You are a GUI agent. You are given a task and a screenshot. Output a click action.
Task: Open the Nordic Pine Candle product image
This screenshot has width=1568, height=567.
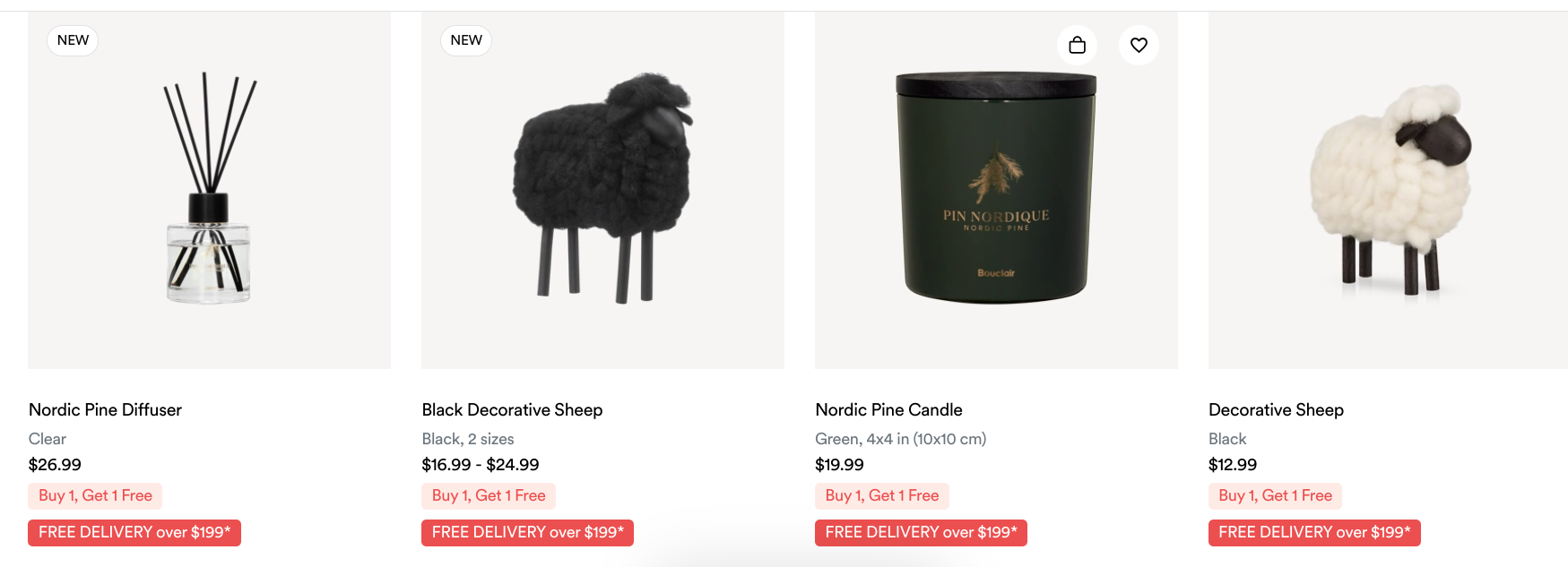[996, 190]
